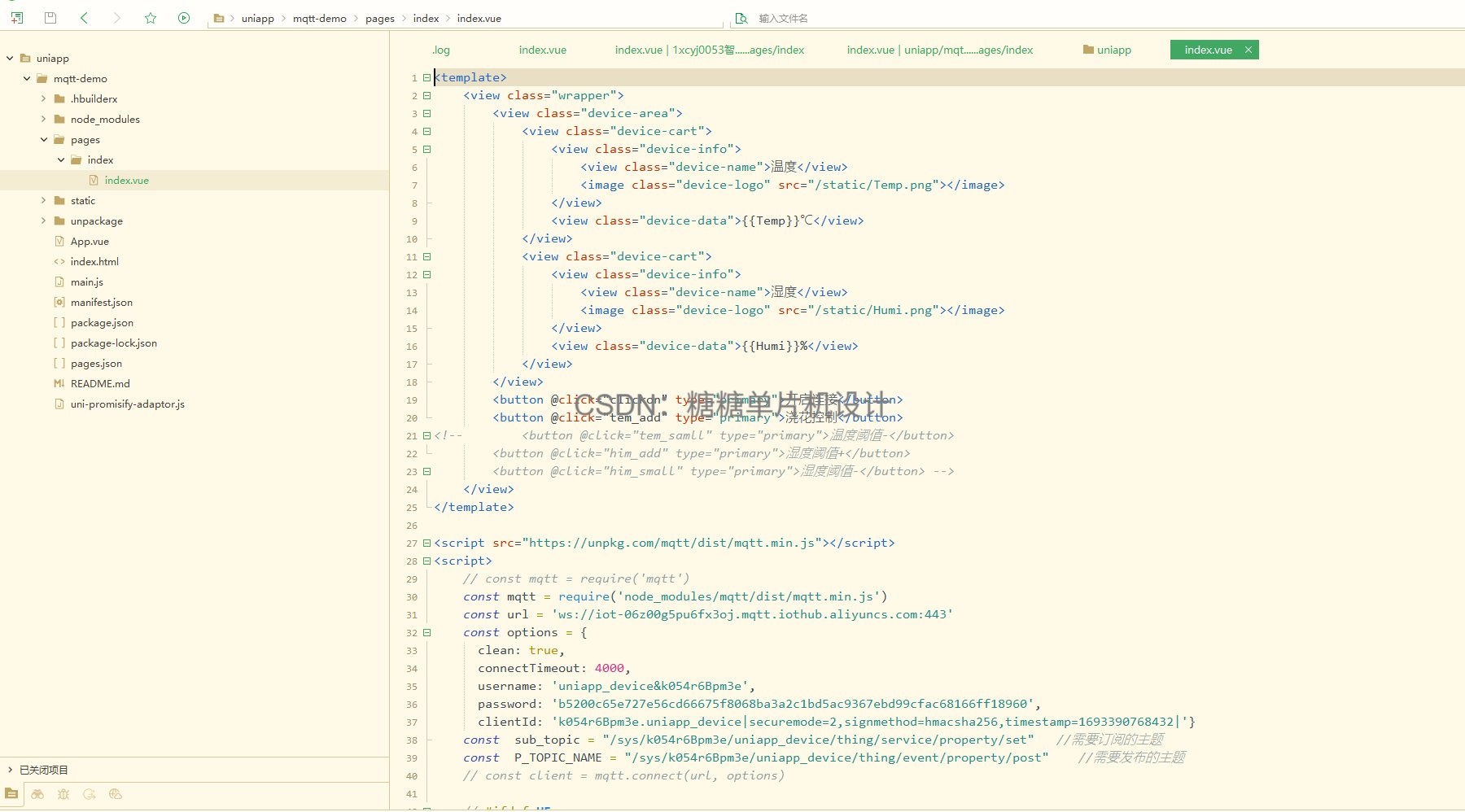Go forward using the right arrow icon
The image size is (1465, 812).
point(117,17)
